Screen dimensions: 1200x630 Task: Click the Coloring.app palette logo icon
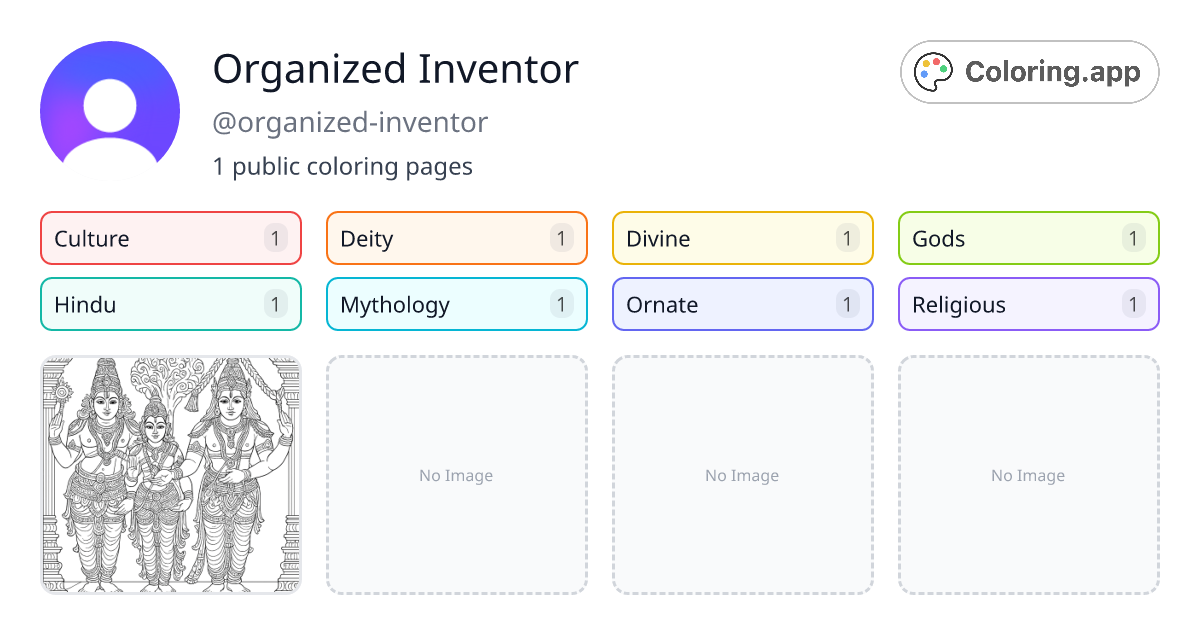933,71
